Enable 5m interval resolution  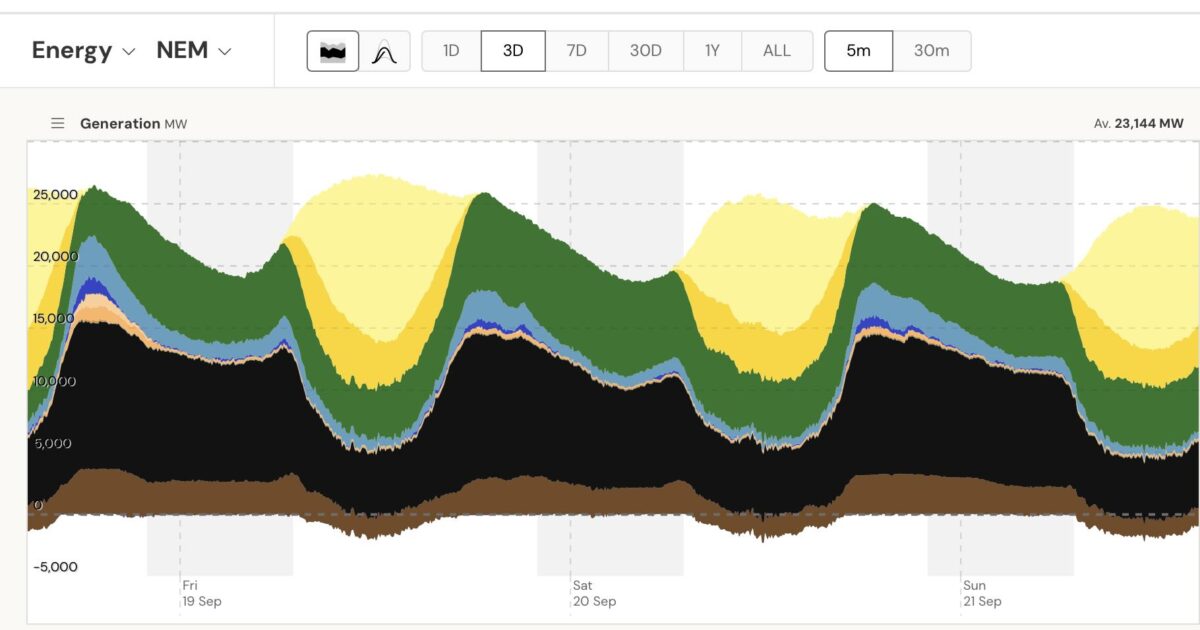coord(858,51)
